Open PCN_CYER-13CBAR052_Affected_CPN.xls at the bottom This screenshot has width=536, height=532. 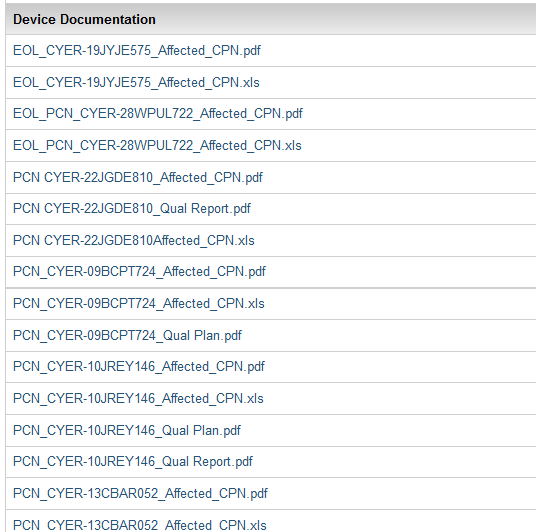[x=139, y=525]
